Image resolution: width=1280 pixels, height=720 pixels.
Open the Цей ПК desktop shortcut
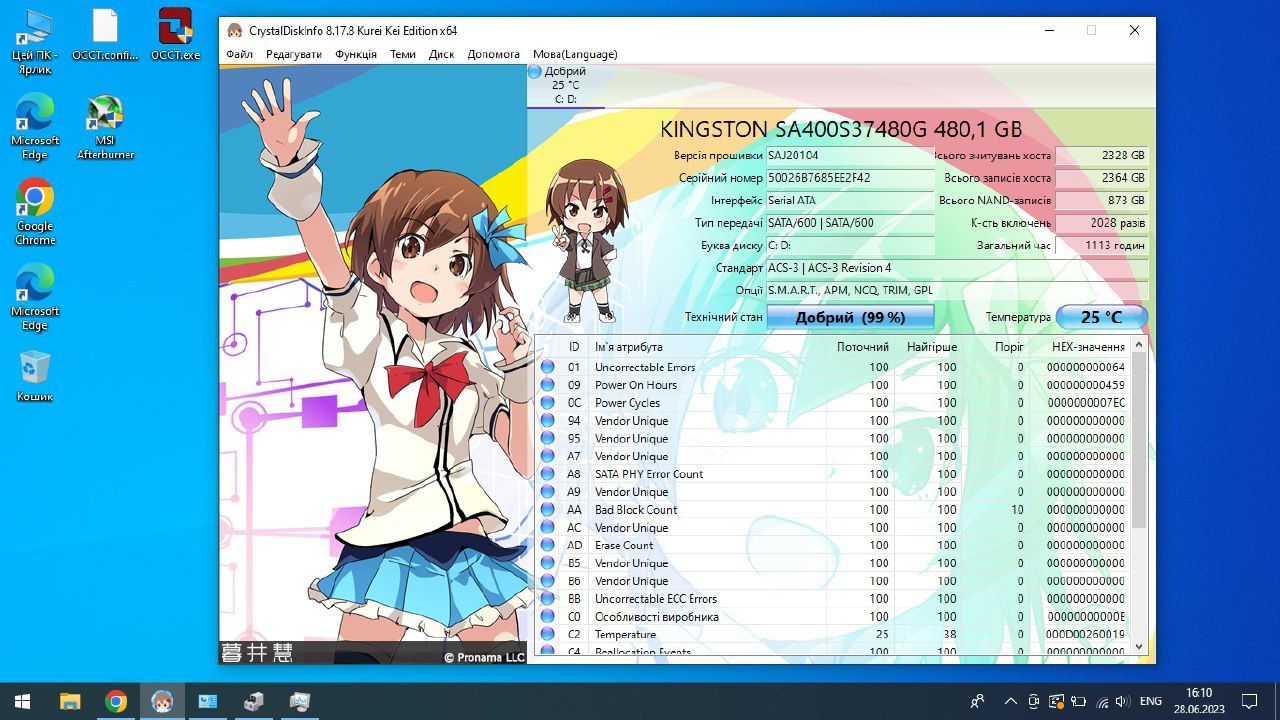pos(35,41)
